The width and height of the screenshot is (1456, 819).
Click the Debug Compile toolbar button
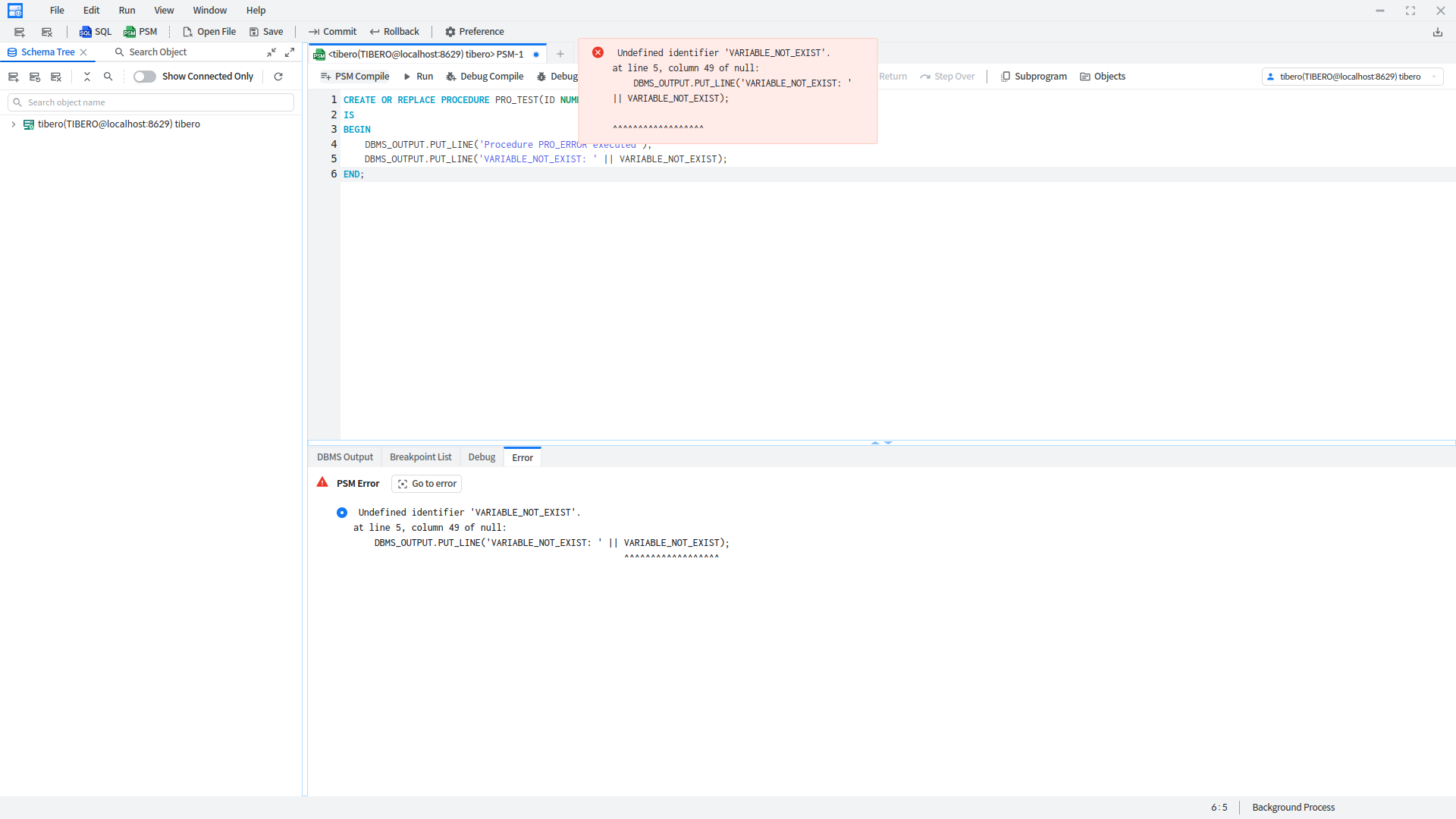[x=485, y=77]
